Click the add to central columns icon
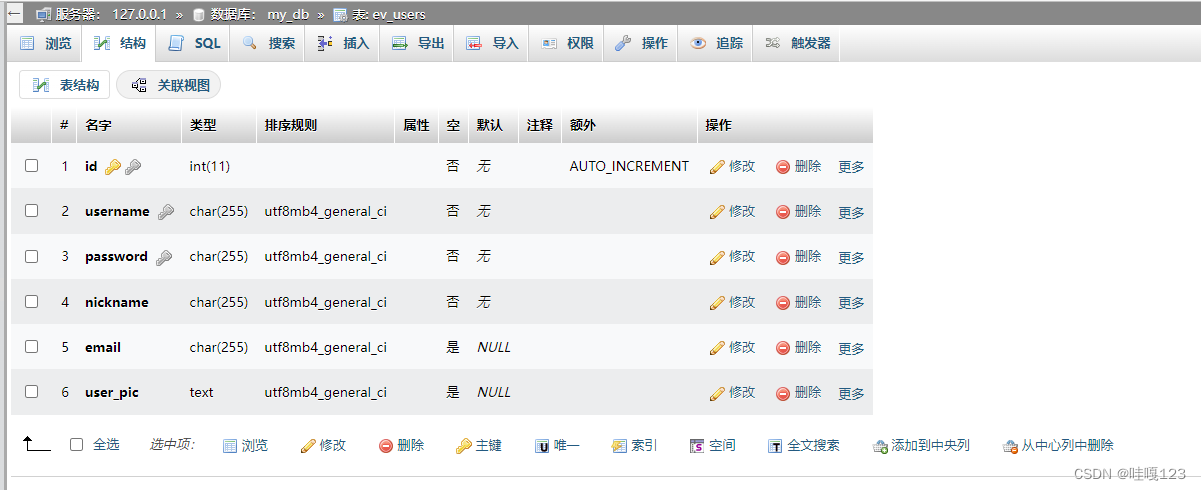The width and height of the screenshot is (1201, 490). [x=880, y=446]
